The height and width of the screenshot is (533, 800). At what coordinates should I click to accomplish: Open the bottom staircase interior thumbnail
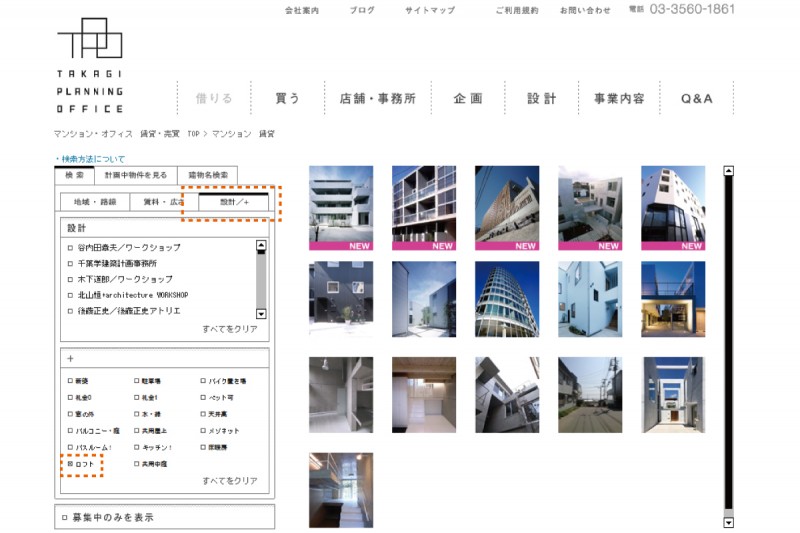[341, 490]
